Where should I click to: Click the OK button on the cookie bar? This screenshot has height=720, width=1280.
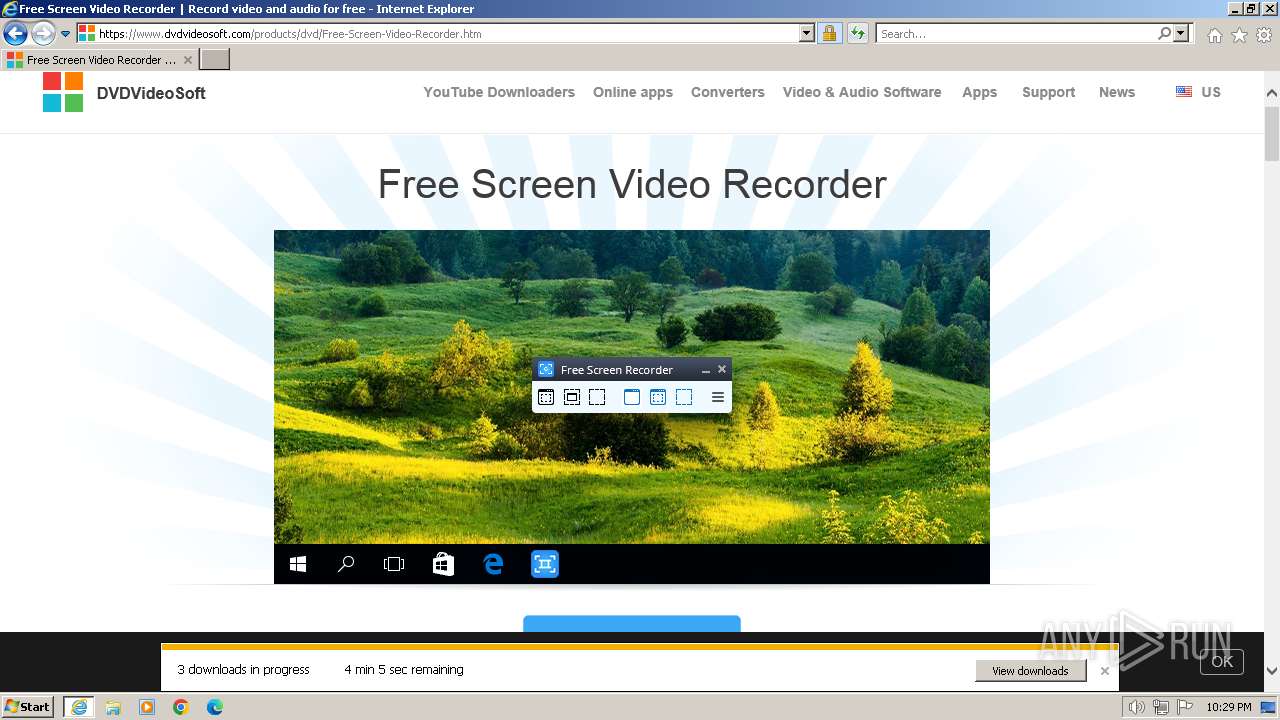pyautogui.click(x=1222, y=662)
